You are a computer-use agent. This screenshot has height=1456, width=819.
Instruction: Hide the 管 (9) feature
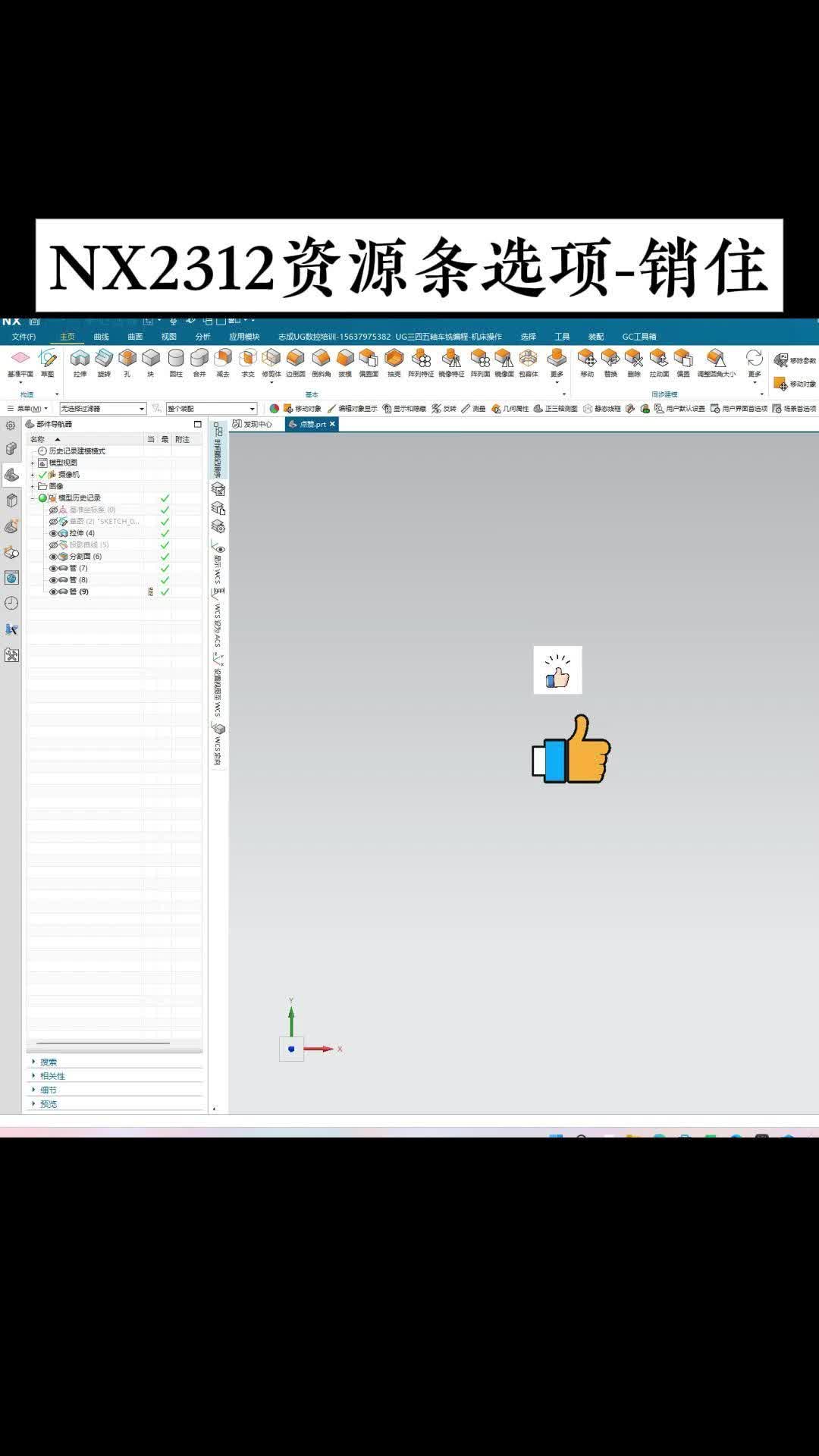click(53, 591)
